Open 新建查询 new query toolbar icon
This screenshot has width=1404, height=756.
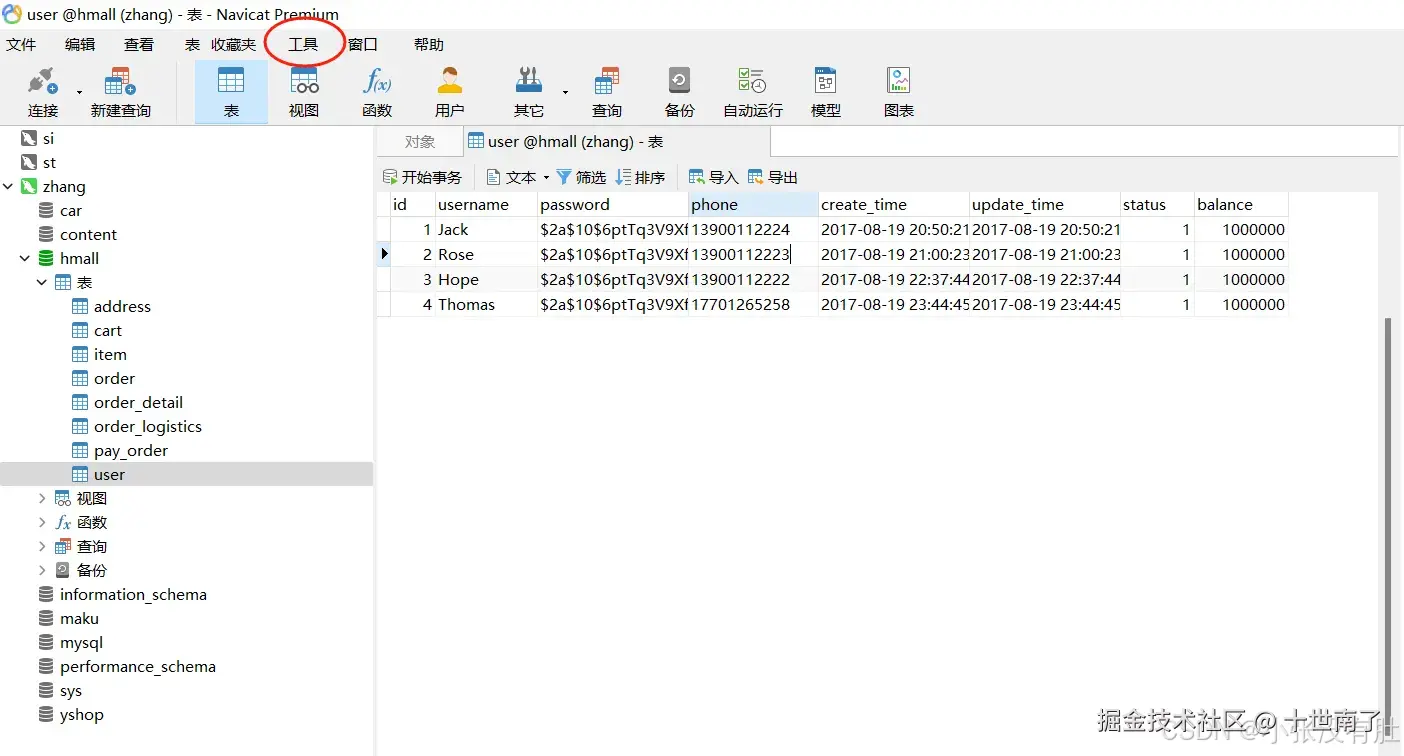tap(120, 81)
